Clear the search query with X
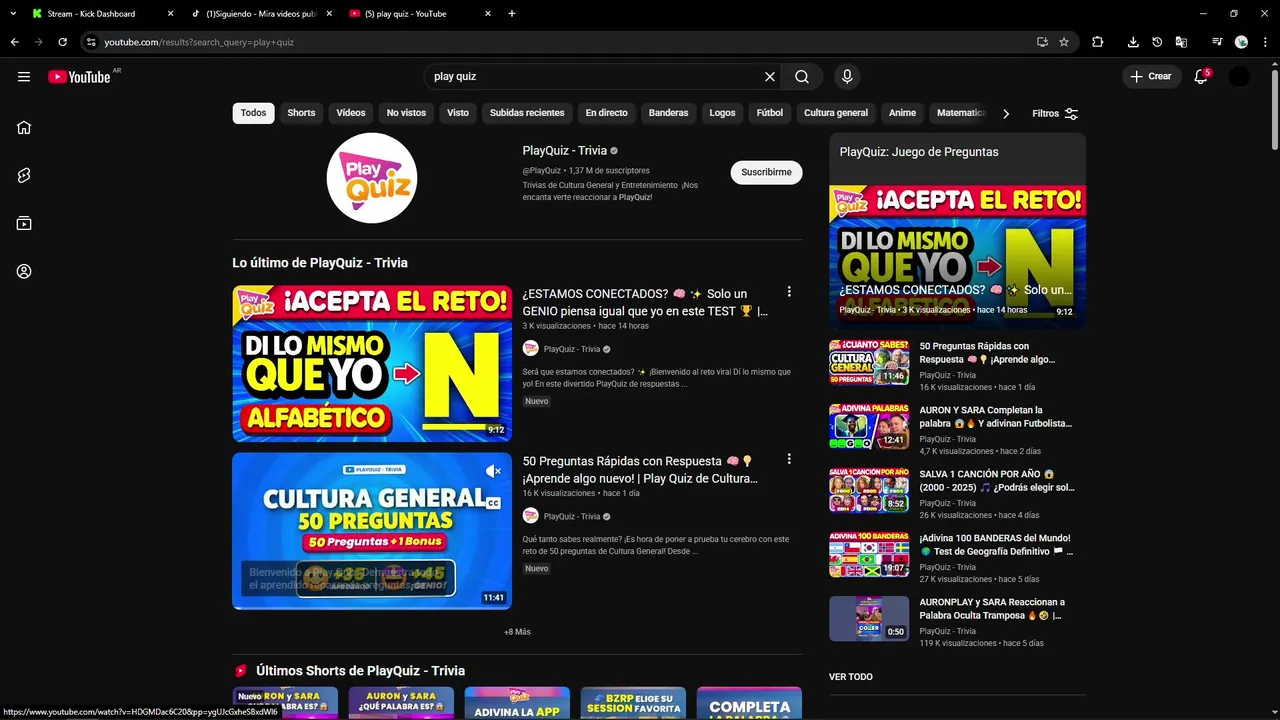This screenshot has width=1280, height=720. pos(770,77)
